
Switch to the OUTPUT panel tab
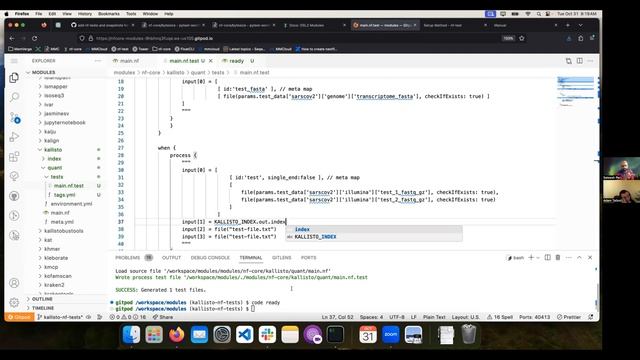[171, 258]
